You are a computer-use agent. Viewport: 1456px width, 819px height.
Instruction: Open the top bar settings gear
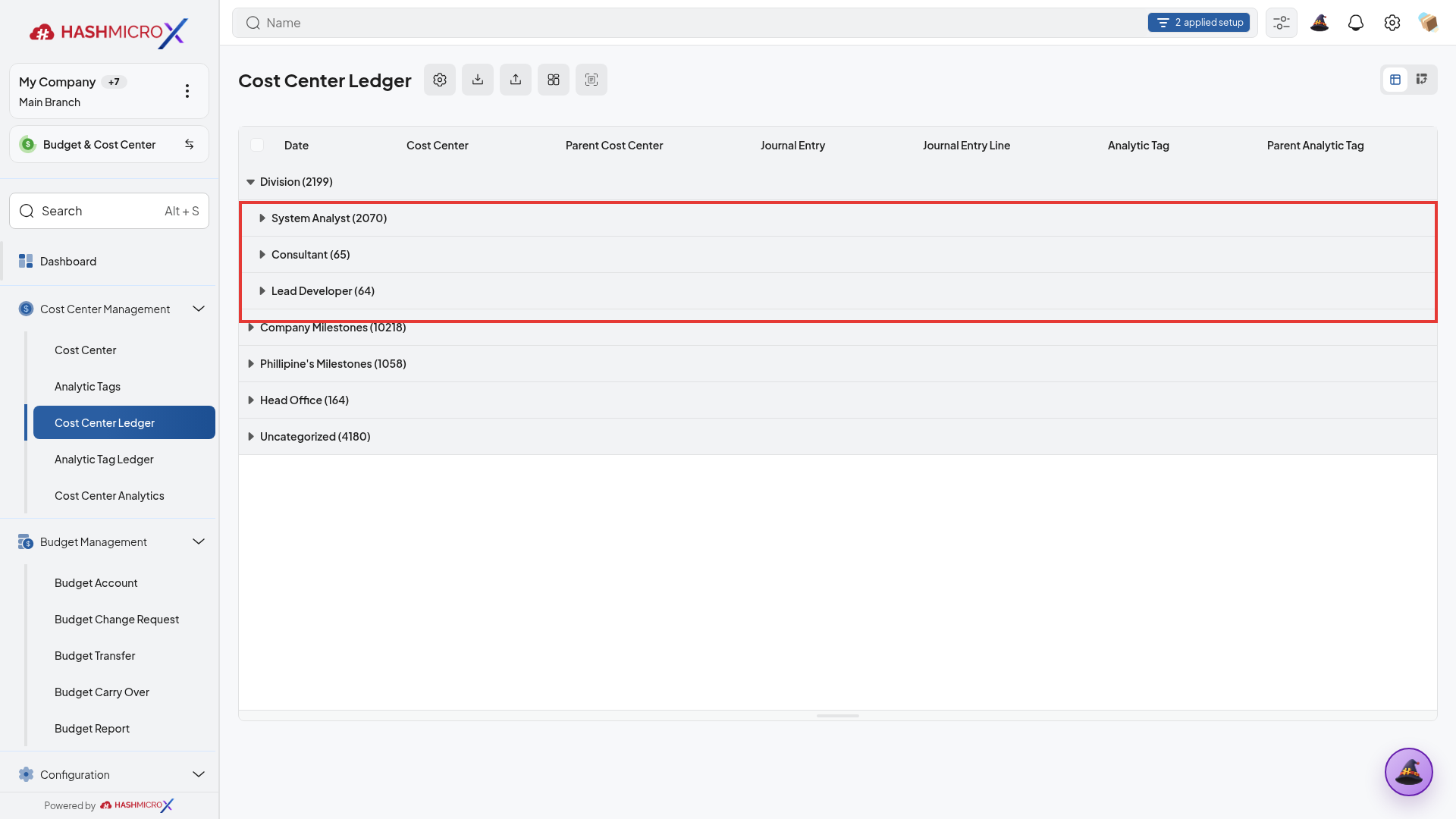(1392, 23)
